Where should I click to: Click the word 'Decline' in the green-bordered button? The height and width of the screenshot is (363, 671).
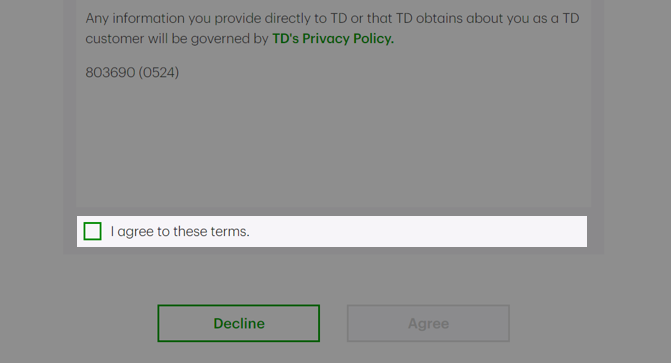pos(239,323)
